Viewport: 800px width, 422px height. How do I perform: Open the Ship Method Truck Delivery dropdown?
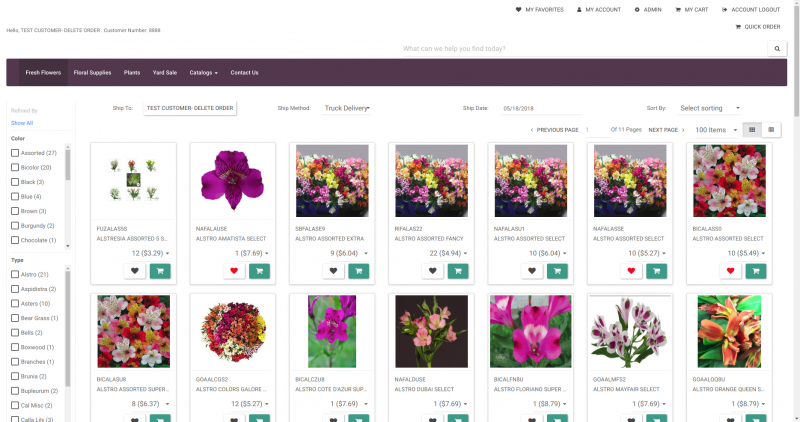pos(347,108)
